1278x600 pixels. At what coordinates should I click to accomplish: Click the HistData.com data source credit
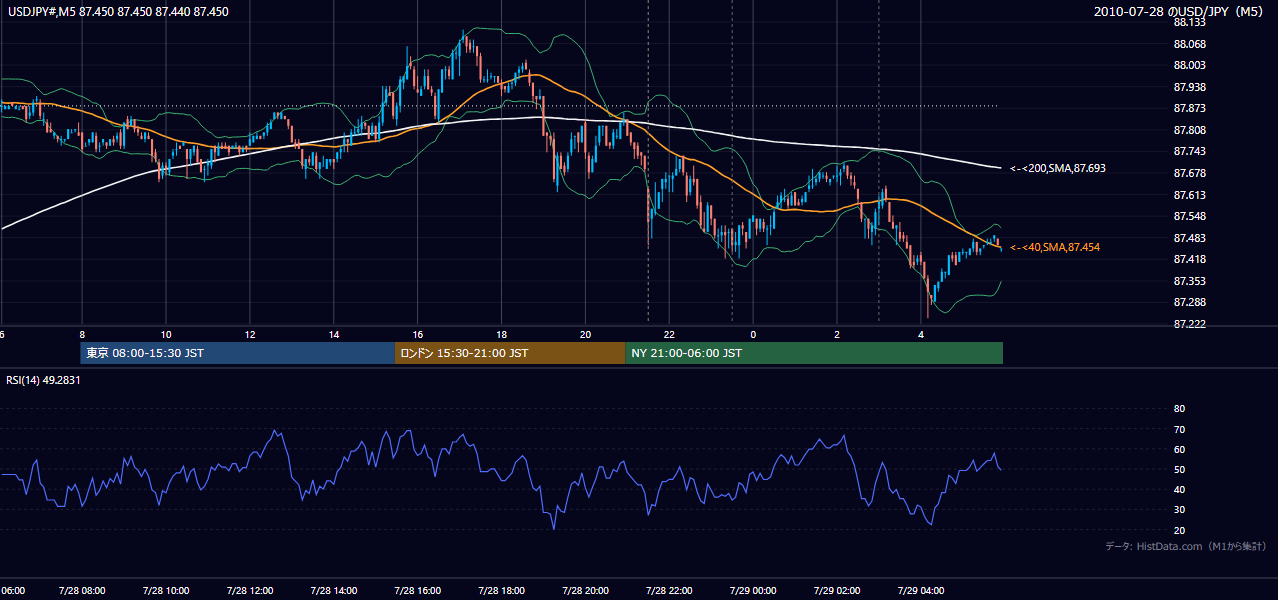point(1186,546)
